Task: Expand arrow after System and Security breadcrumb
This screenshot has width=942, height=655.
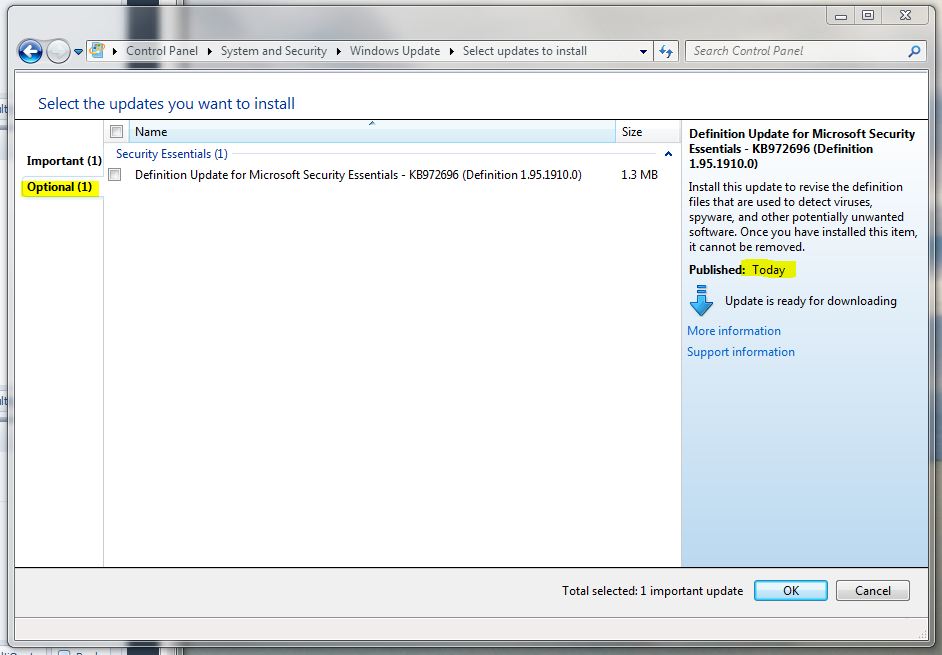Action: coord(339,52)
